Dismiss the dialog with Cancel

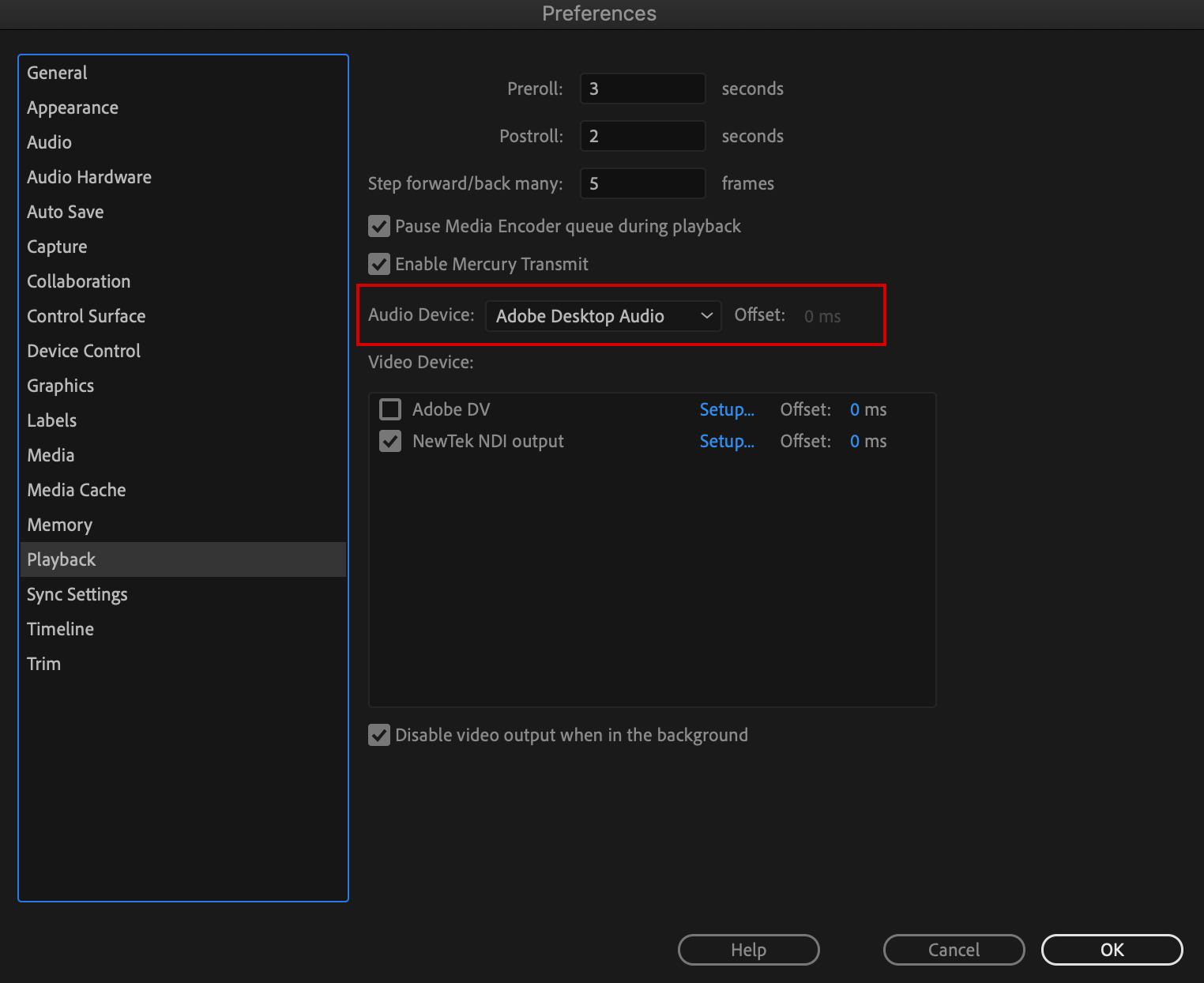pos(953,950)
